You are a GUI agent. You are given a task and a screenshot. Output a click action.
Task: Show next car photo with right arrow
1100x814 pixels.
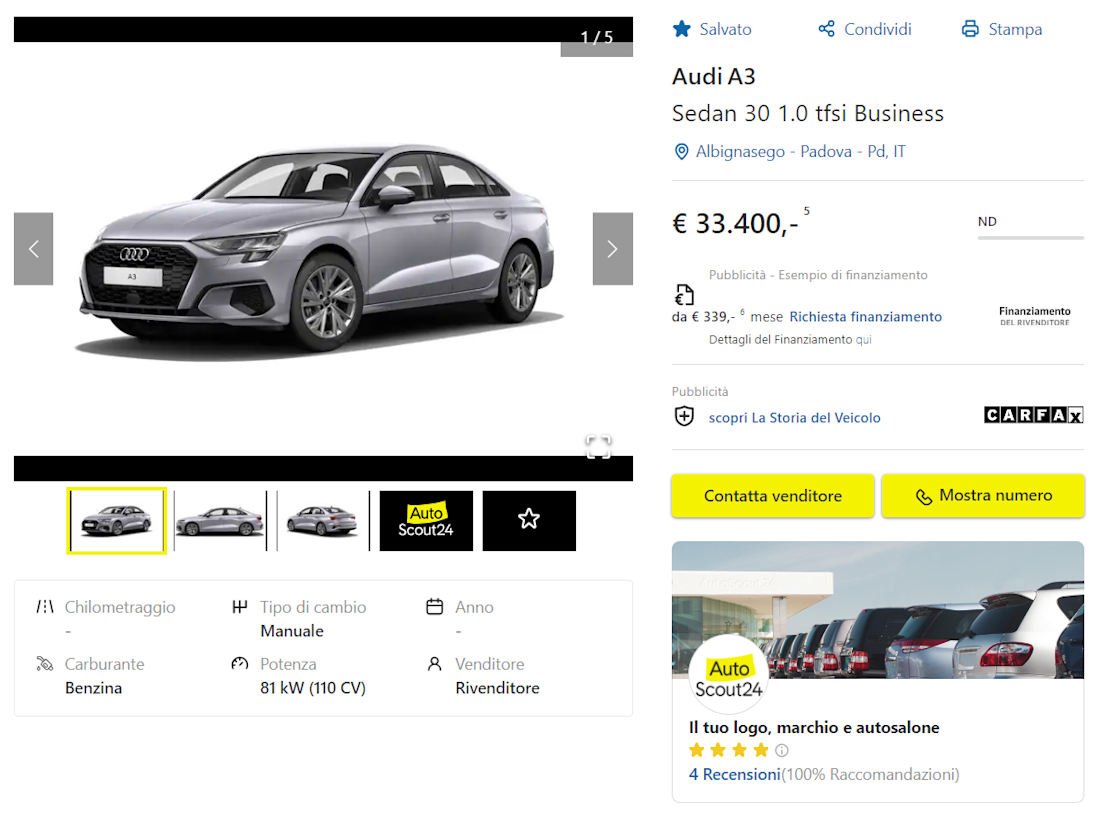pyautogui.click(x=612, y=248)
